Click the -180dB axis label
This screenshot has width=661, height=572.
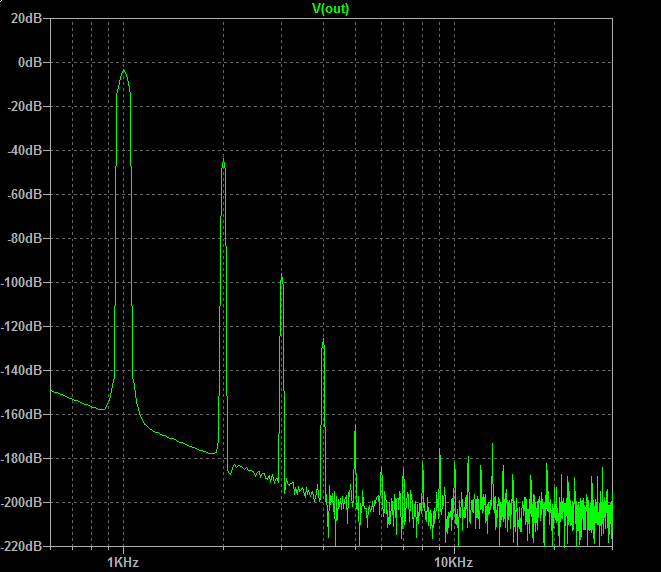pyautogui.click(x=22, y=459)
